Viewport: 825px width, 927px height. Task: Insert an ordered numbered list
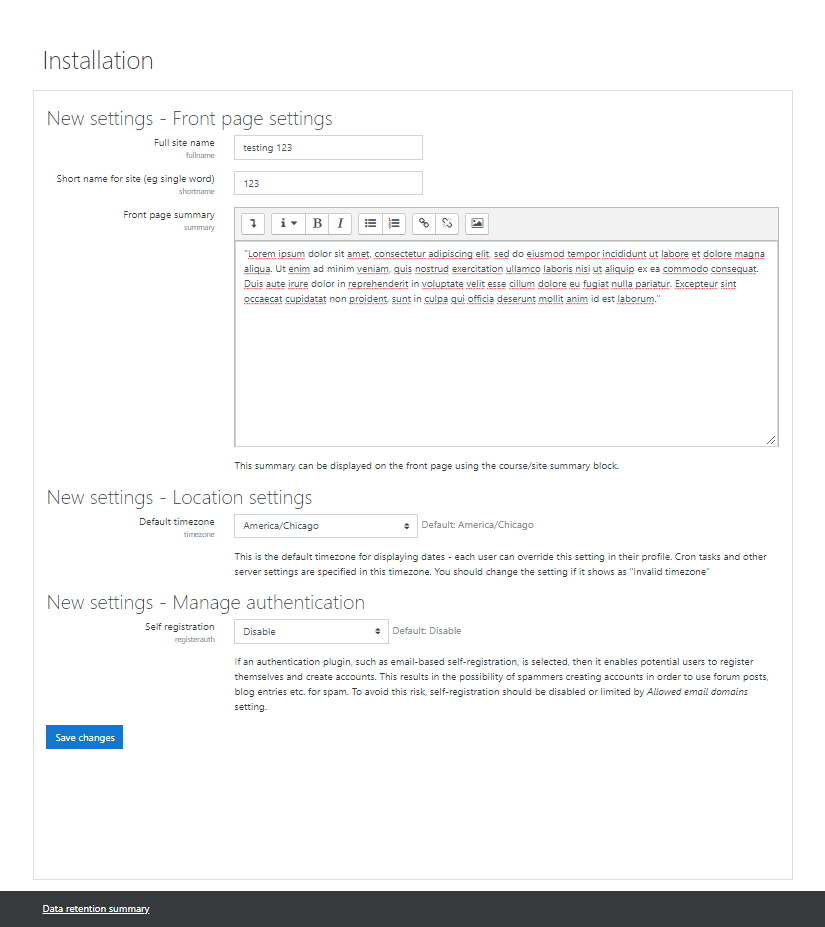394,223
